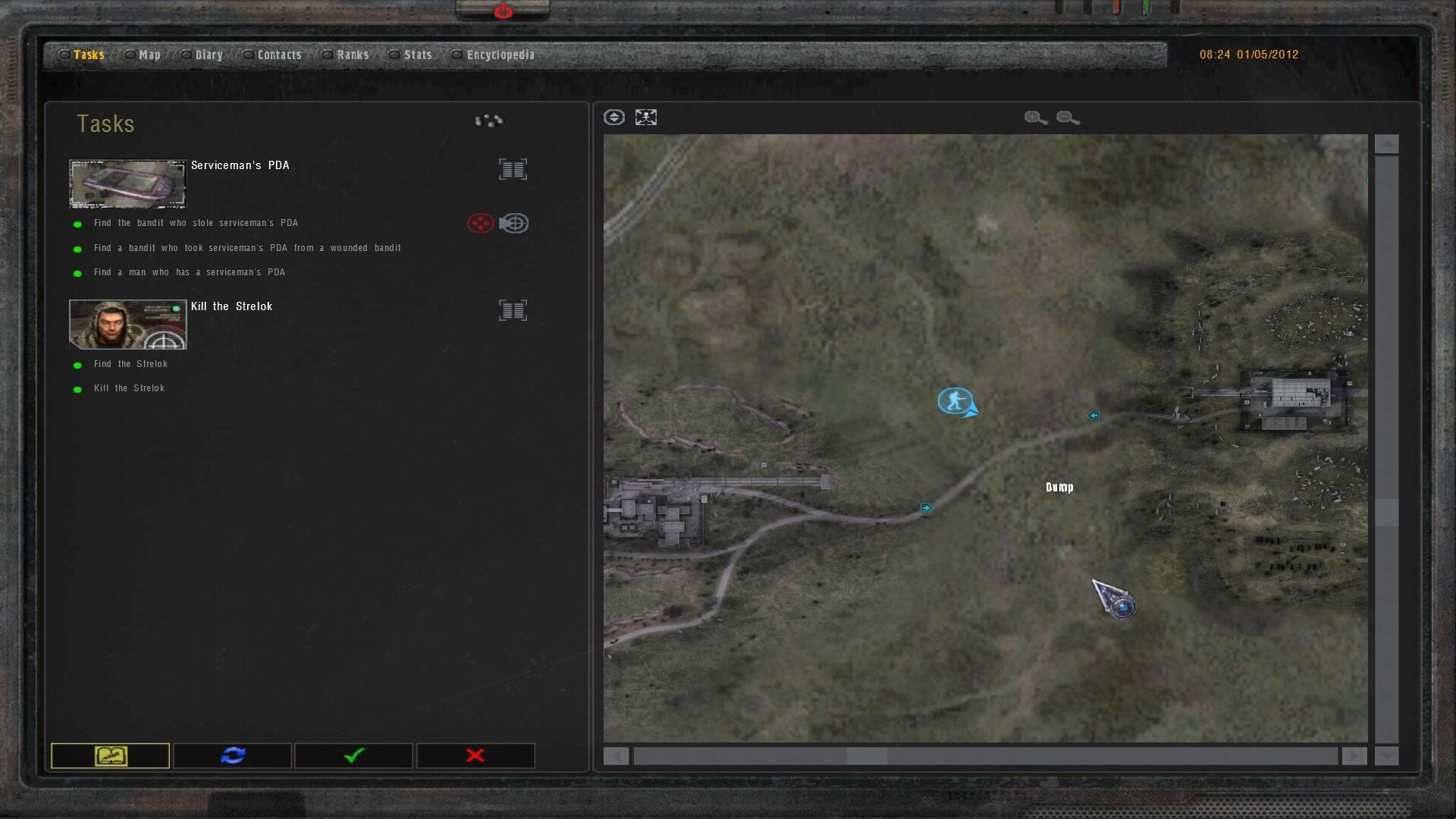Open the Encyclopedia tab

(x=500, y=55)
